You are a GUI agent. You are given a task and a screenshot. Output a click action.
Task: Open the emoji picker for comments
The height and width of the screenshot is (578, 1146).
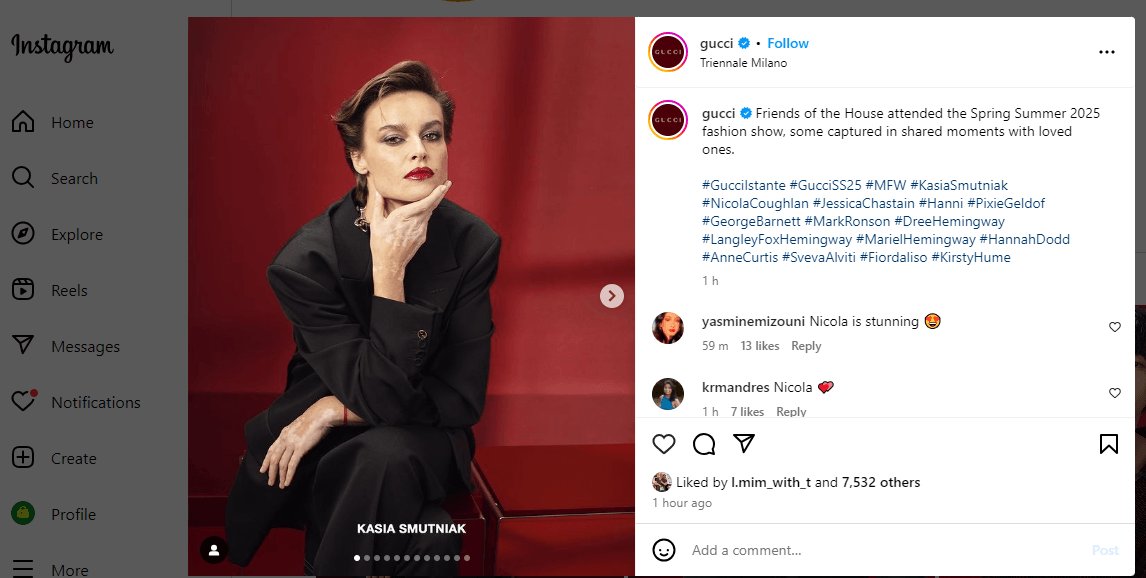(x=662, y=550)
